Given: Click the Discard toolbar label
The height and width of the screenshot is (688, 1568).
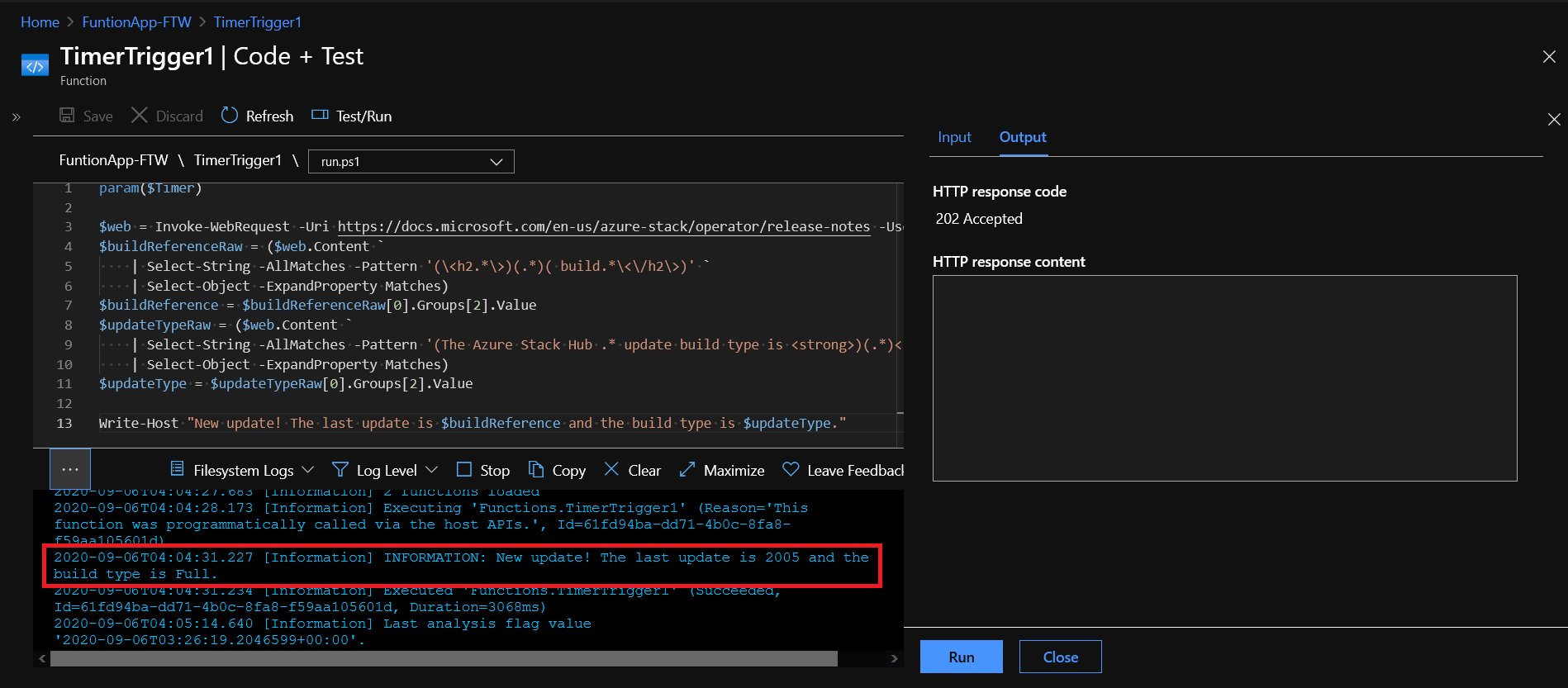Looking at the screenshot, I should [179, 116].
